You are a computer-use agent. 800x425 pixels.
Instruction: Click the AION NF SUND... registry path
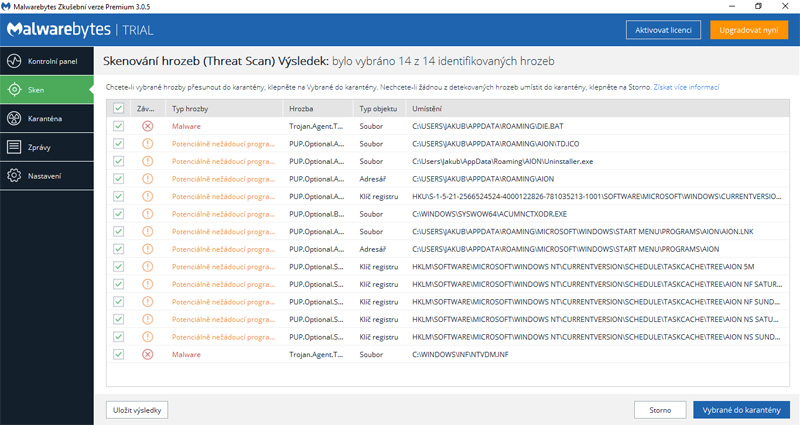tap(596, 302)
